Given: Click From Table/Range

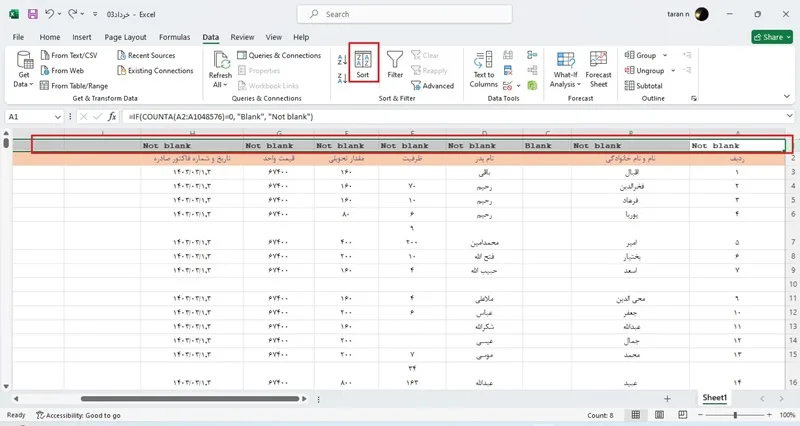Looking at the screenshot, I should click(74, 86).
